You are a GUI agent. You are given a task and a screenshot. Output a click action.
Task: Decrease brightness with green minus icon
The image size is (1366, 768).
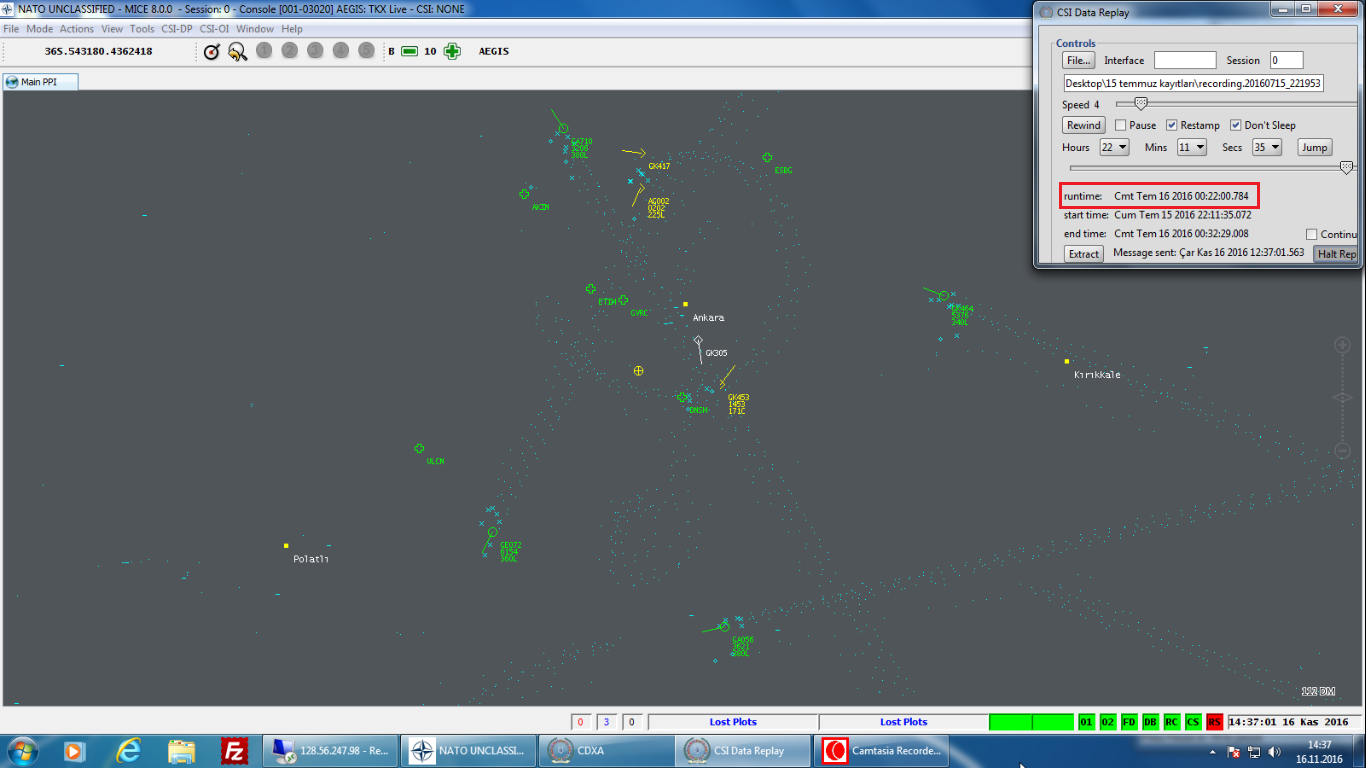click(x=409, y=51)
